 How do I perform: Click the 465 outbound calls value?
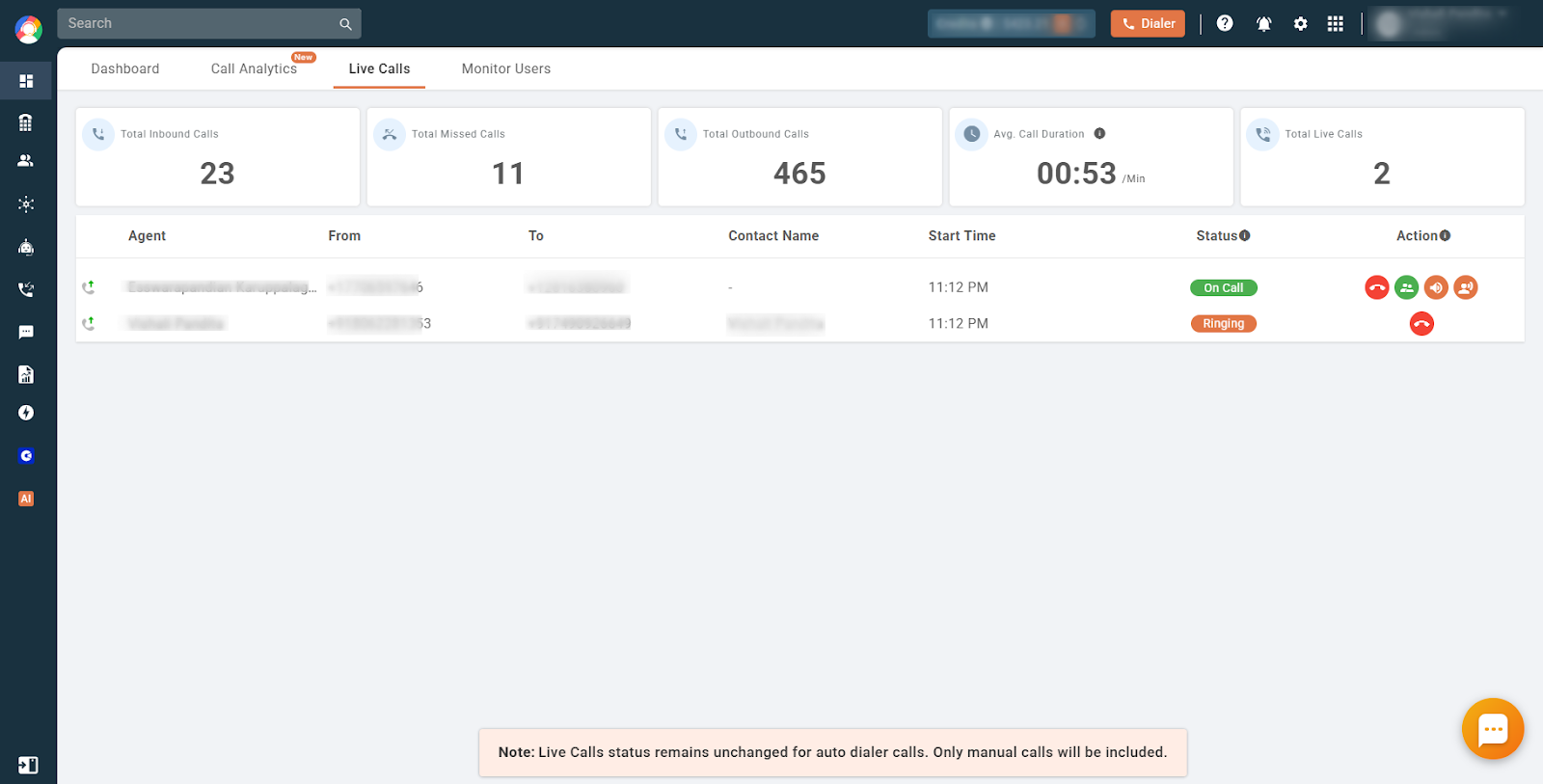coord(799,174)
